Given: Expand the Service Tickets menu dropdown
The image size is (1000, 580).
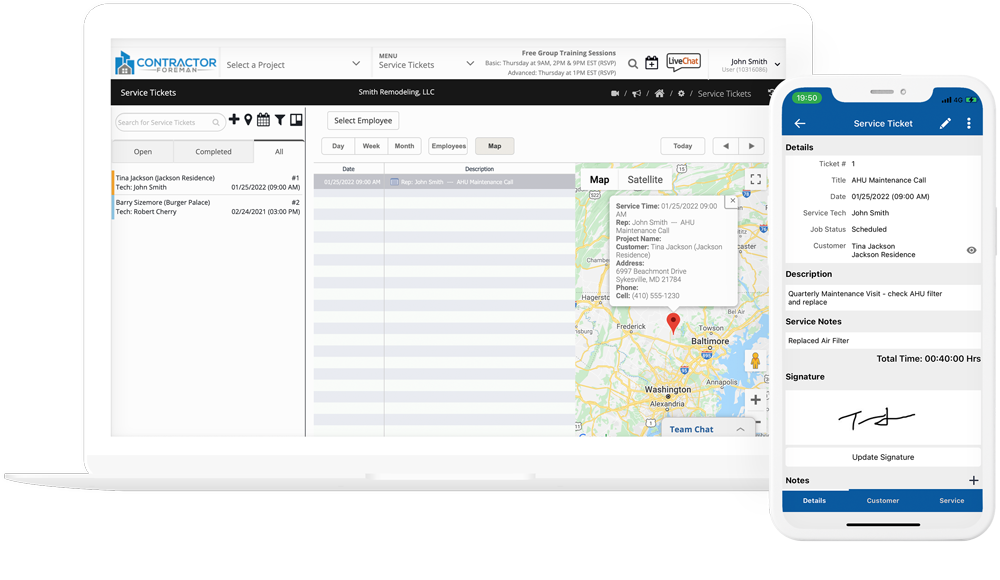Looking at the screenshot, I should [426, 64].
